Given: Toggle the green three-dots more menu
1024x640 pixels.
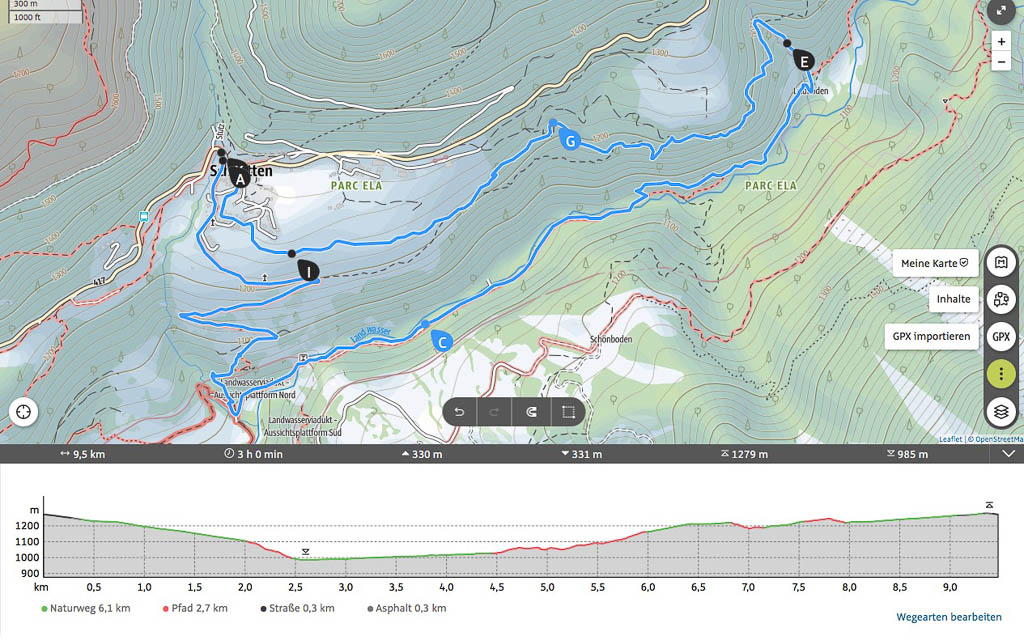Looking at the screenshot, I should coord(1001,373).
